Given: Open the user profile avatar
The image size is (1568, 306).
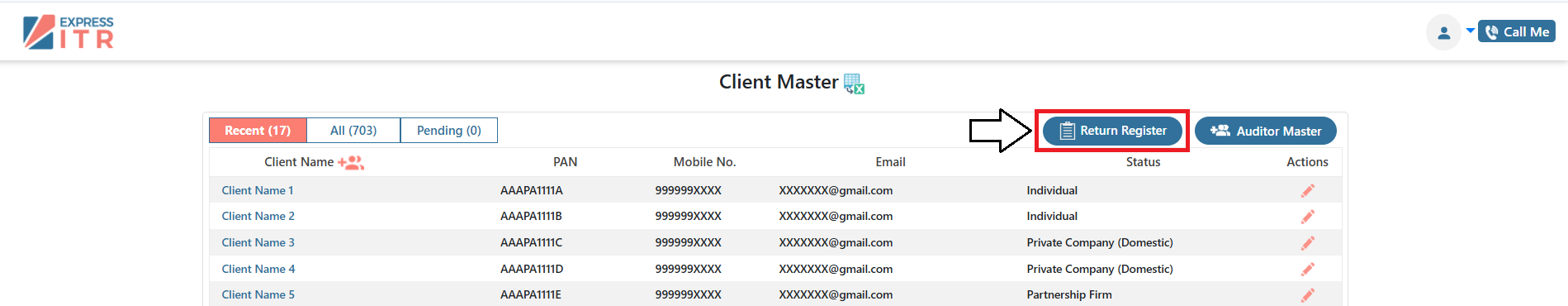Looking at the screenshot, I should 1443,32.
